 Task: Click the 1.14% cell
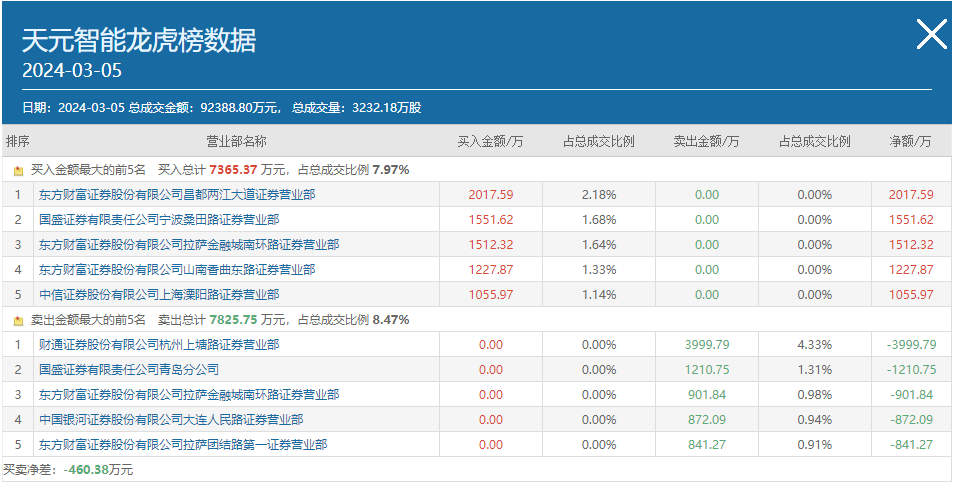pos(599,295)
